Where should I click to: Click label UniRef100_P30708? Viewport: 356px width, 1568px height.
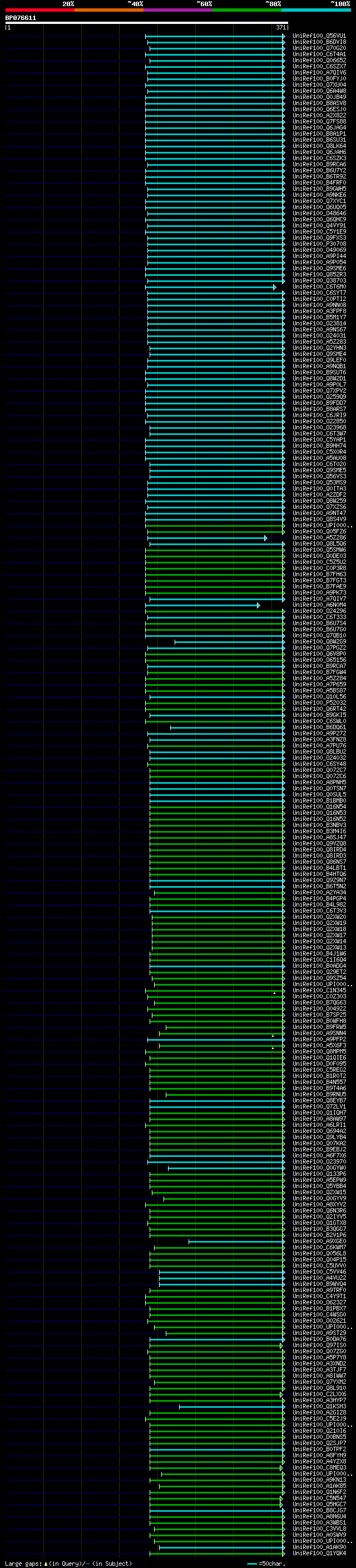point(319,244)
